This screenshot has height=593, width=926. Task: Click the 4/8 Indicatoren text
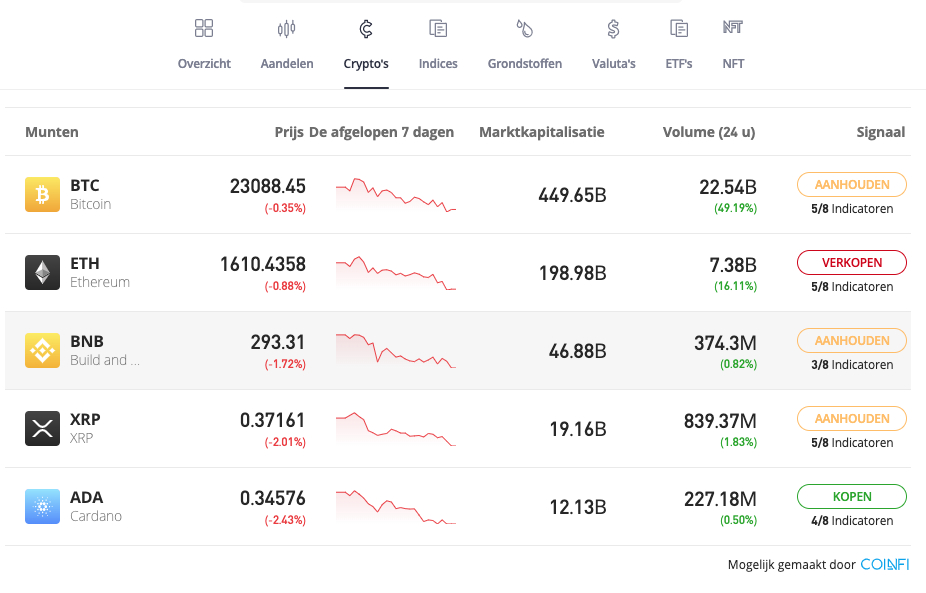pyautogui.click(x=852, y=520)
